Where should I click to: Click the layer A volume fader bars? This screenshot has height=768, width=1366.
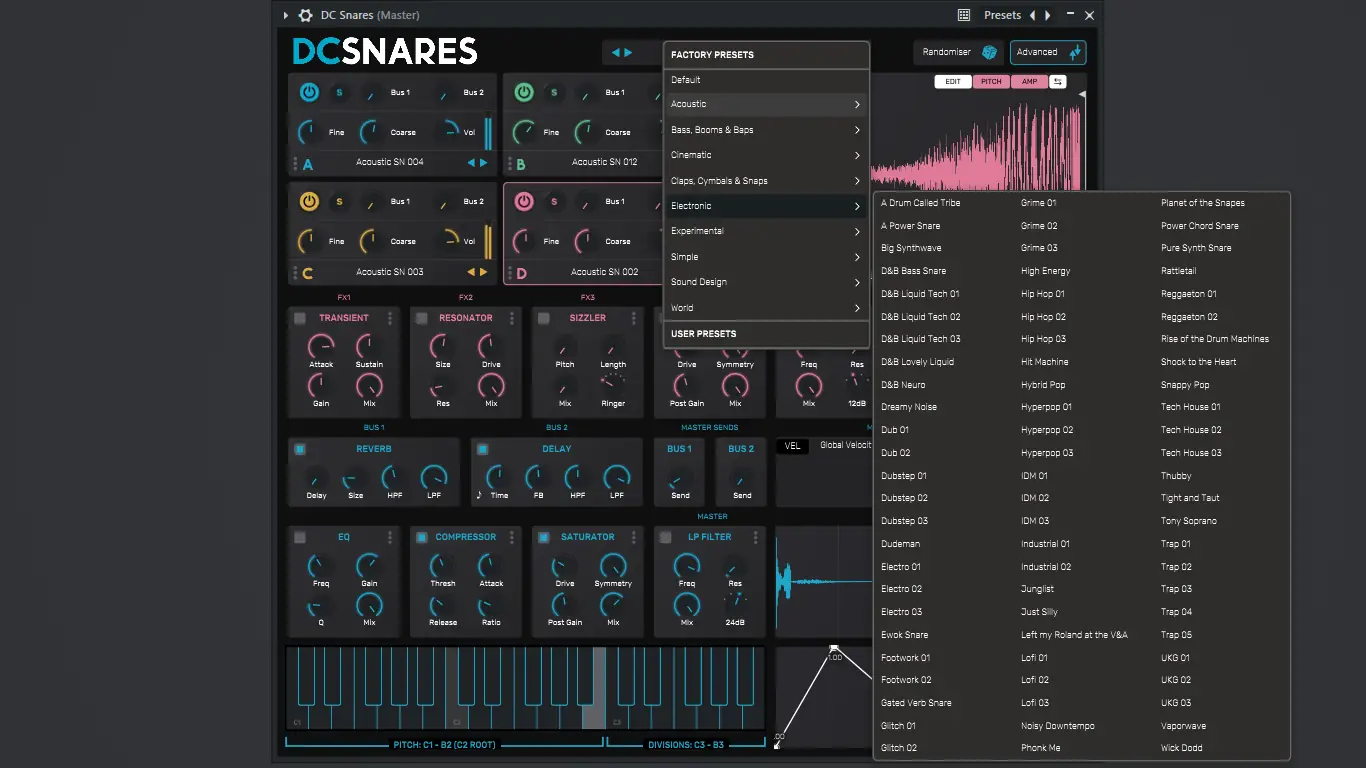pos(488,134)
